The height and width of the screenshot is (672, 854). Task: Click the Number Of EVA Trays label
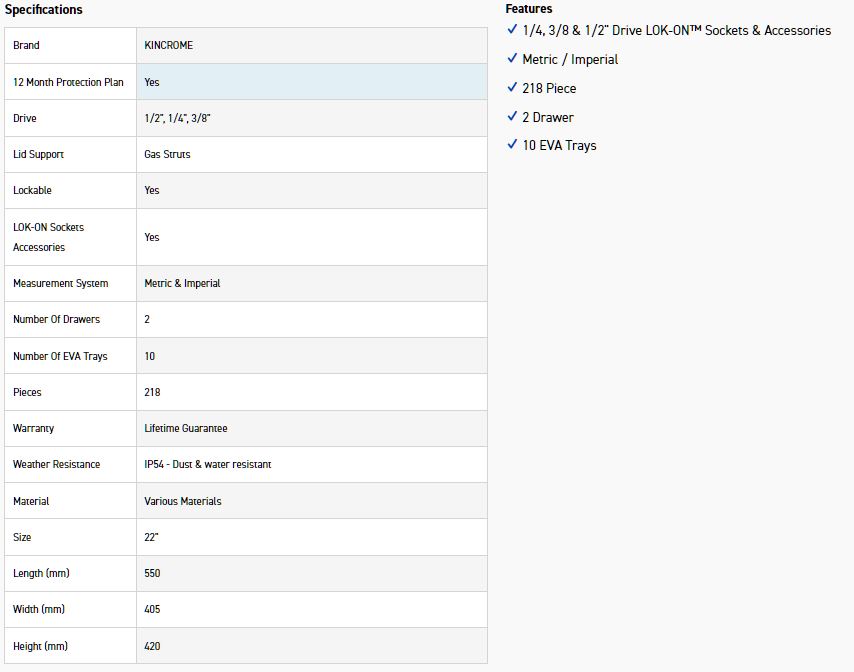click(x=60, y=356)
